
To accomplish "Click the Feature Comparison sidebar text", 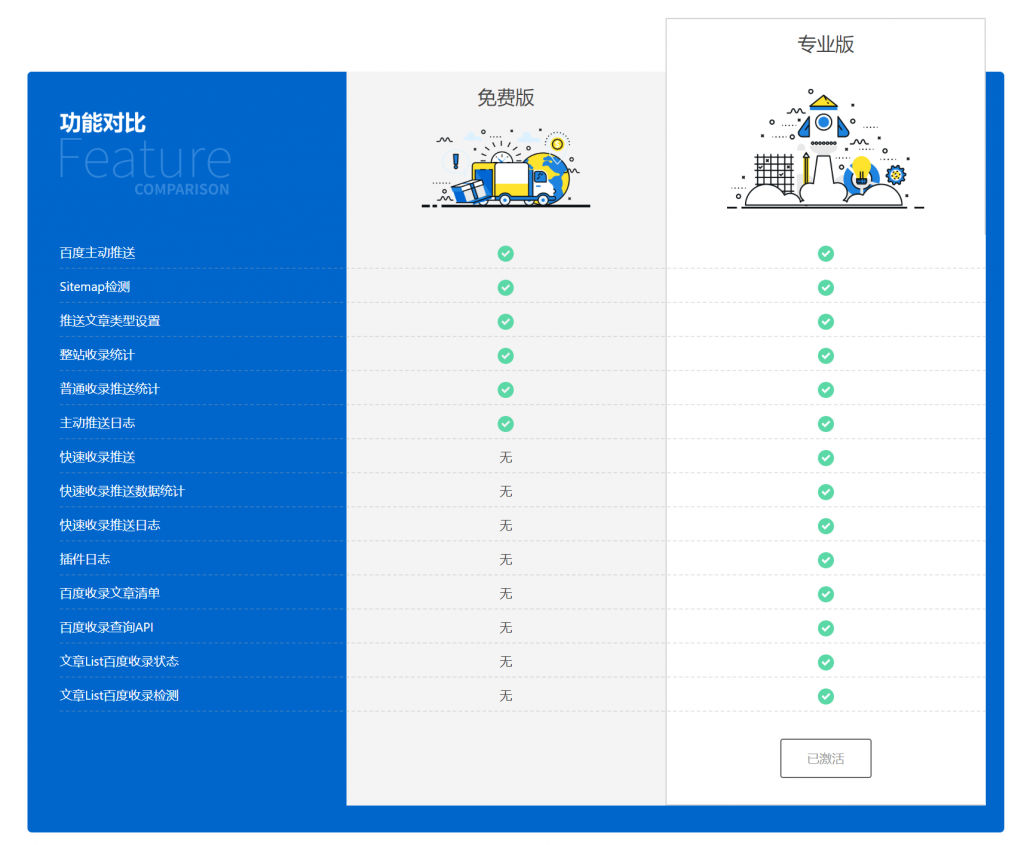I will click(x=144, y=165).
